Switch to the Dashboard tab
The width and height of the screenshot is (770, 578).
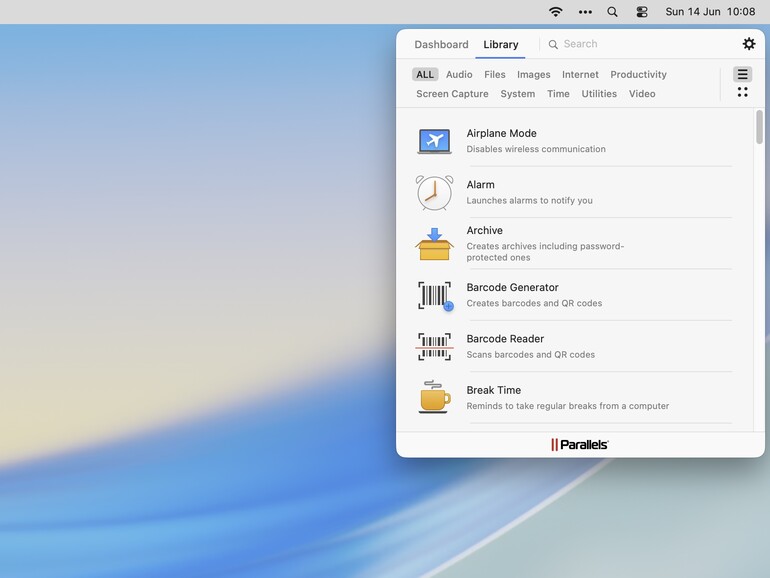tap(441, 44)
